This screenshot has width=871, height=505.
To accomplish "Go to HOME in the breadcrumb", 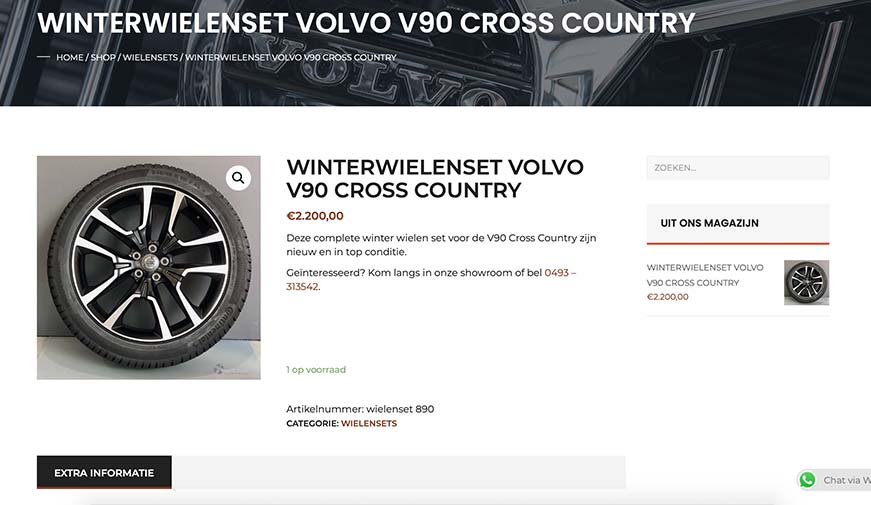I will click(x=69, y=57).
